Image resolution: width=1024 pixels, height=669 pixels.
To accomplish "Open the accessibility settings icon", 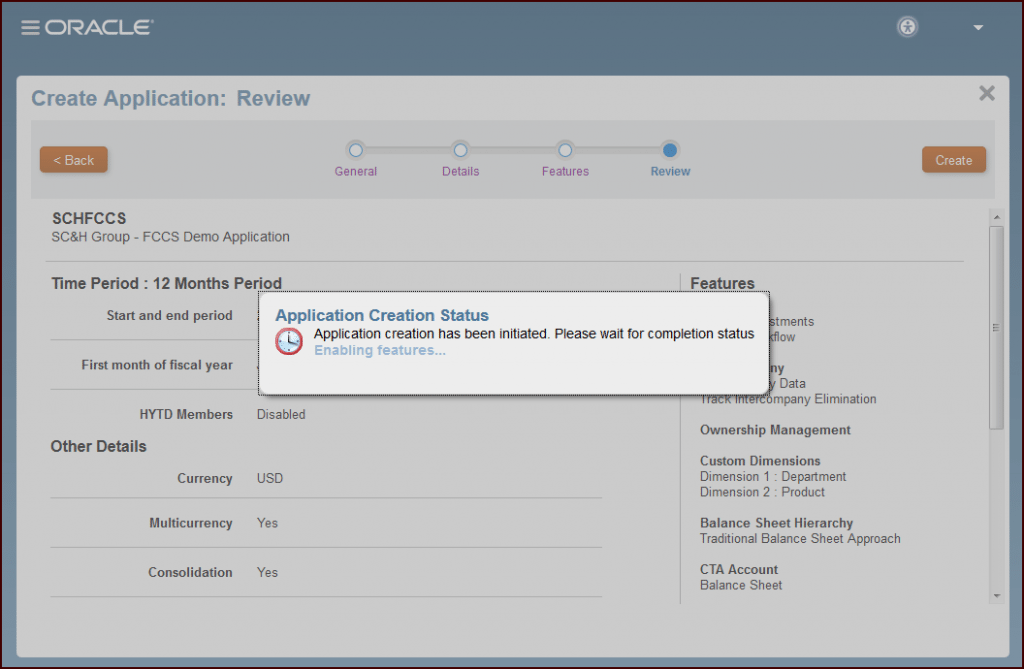I will (908, 27).
